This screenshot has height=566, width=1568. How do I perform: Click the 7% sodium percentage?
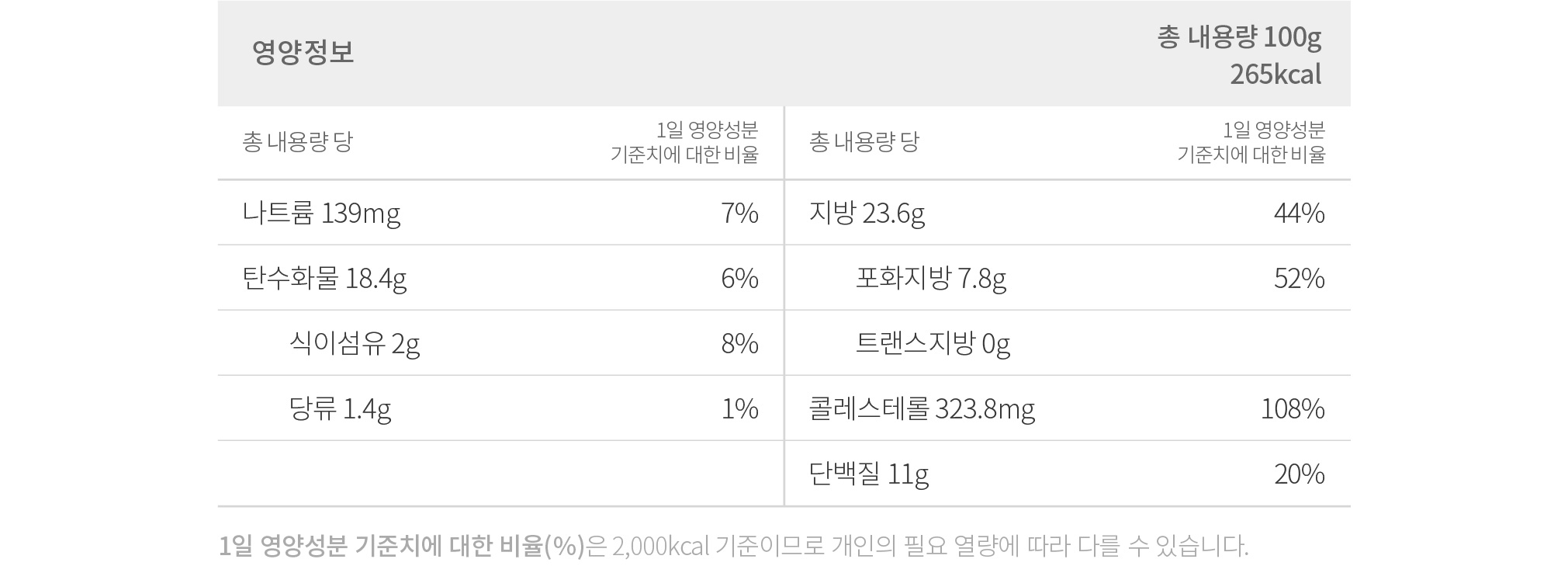coord(739,214)
